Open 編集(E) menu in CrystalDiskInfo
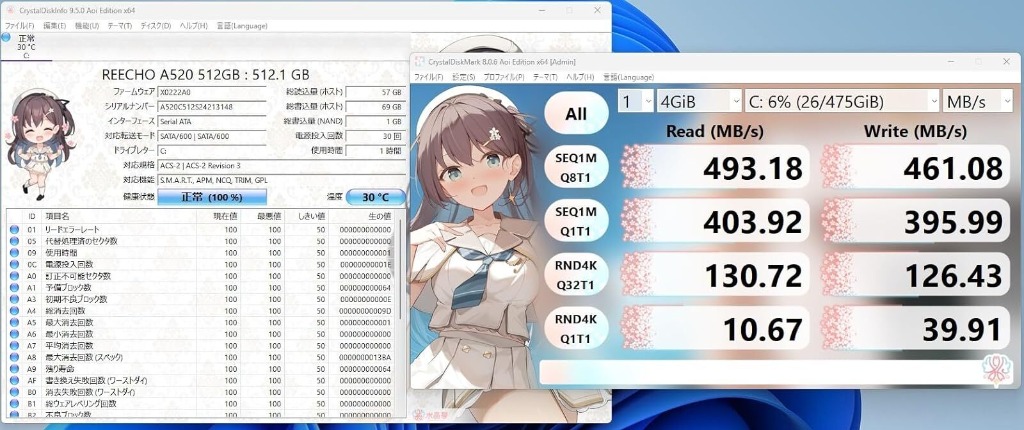Image resolution: width=1024 pixels, height=430 pixels. pos(54,25)
